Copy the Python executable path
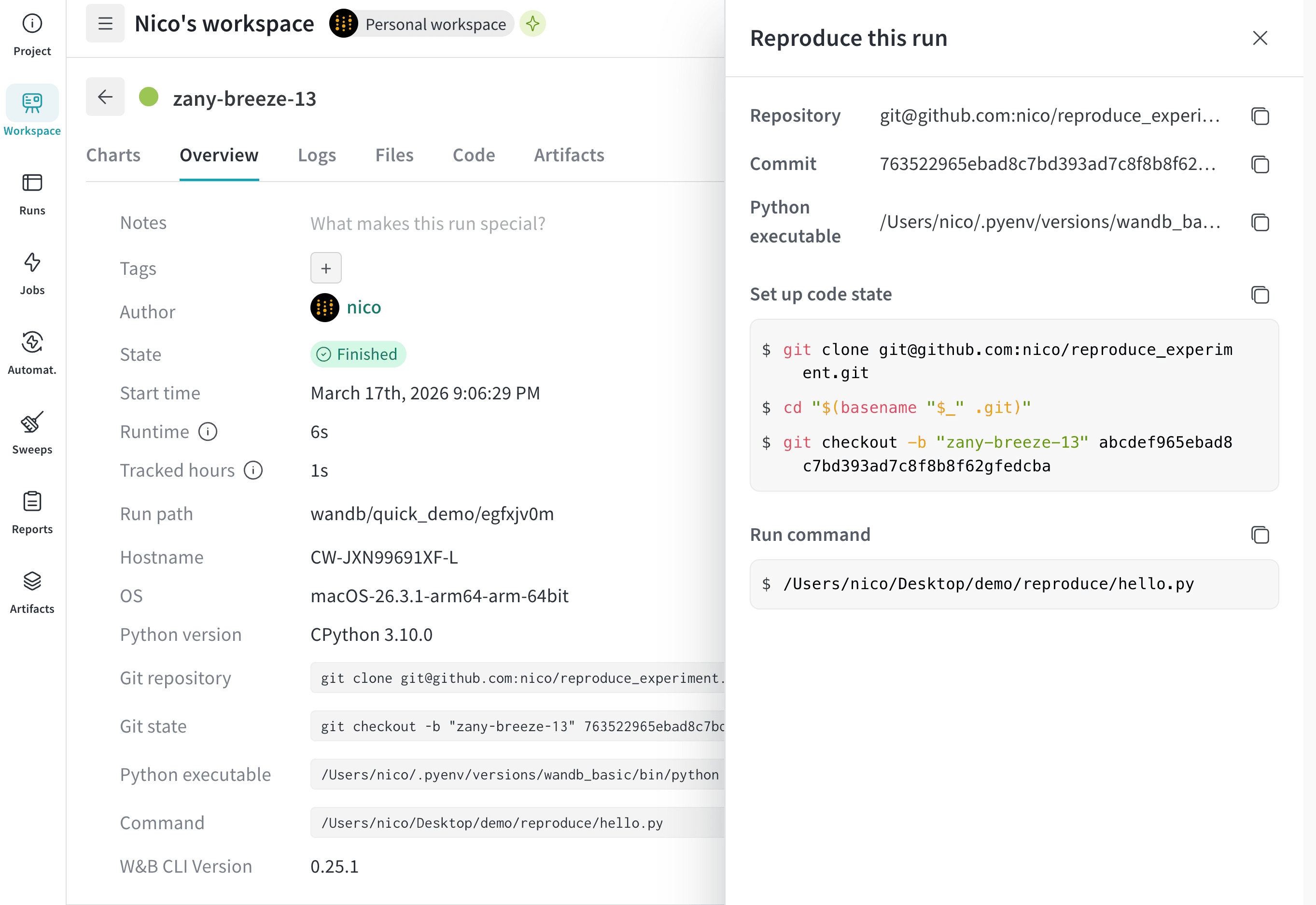Screen dimensions: 1316x905 click(1260, 222)
